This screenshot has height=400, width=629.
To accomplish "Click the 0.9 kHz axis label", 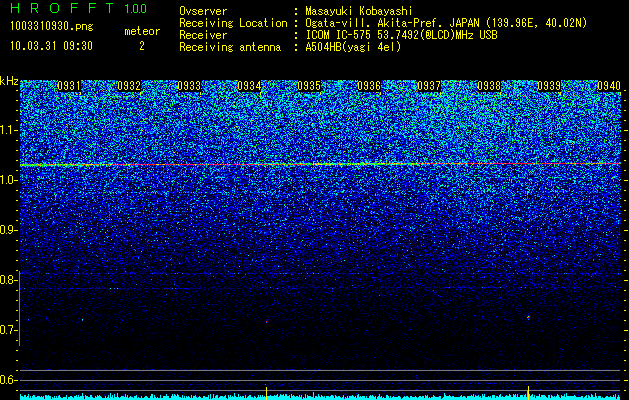I will [8, 230].
